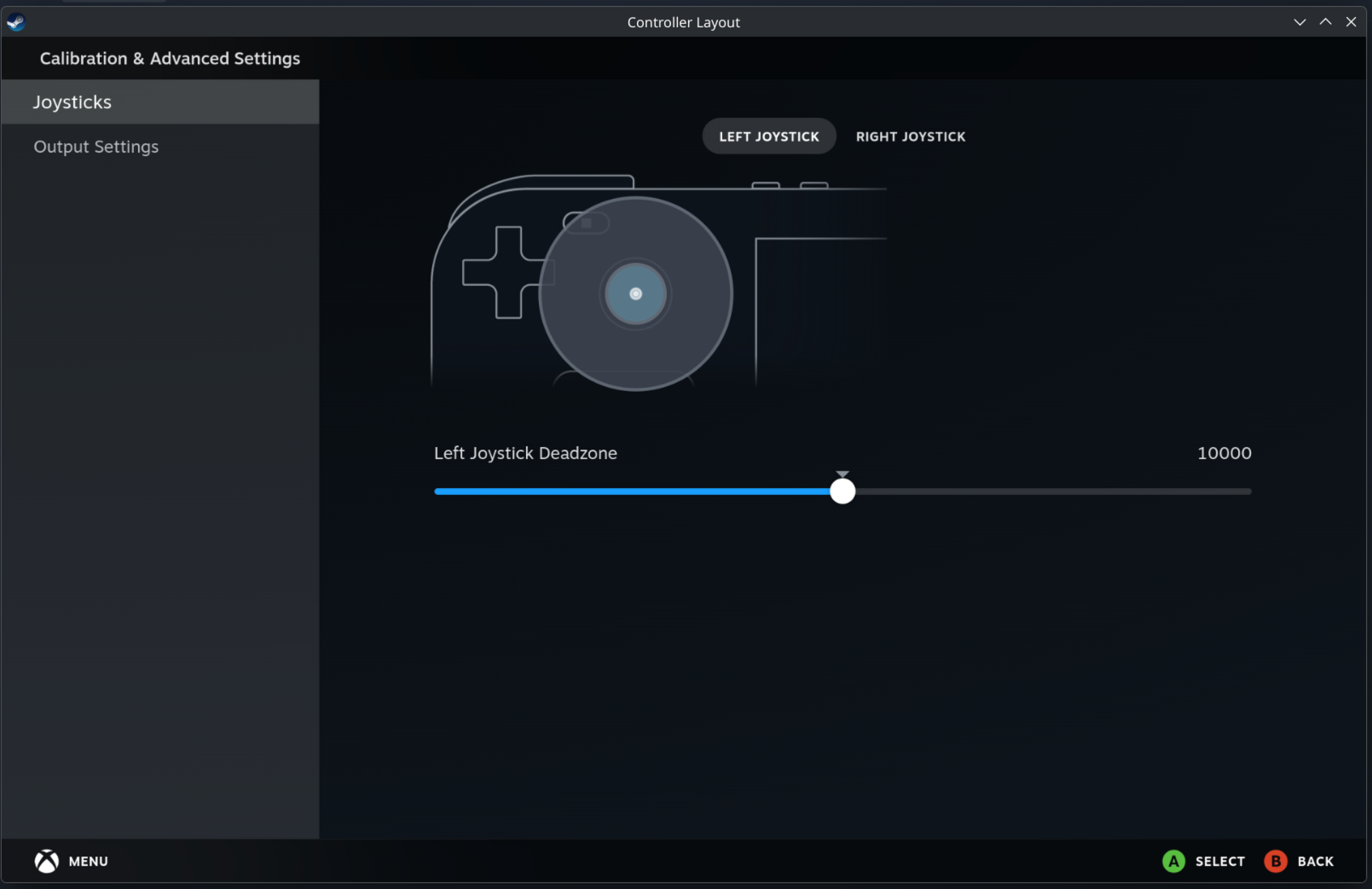Viewport: 1372px width, 889px height.
Task: Open the Steam logo window menu
Action: coord(15,22)
